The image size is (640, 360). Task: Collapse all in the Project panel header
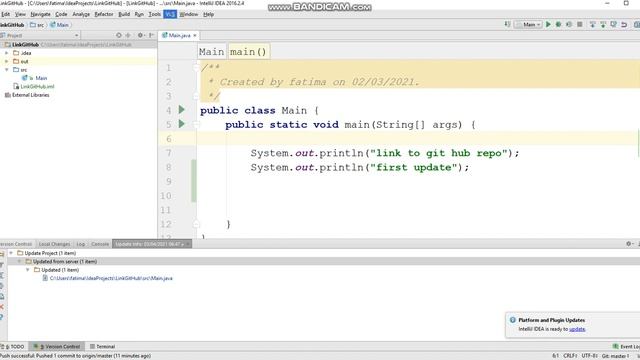tap(128, 36)
